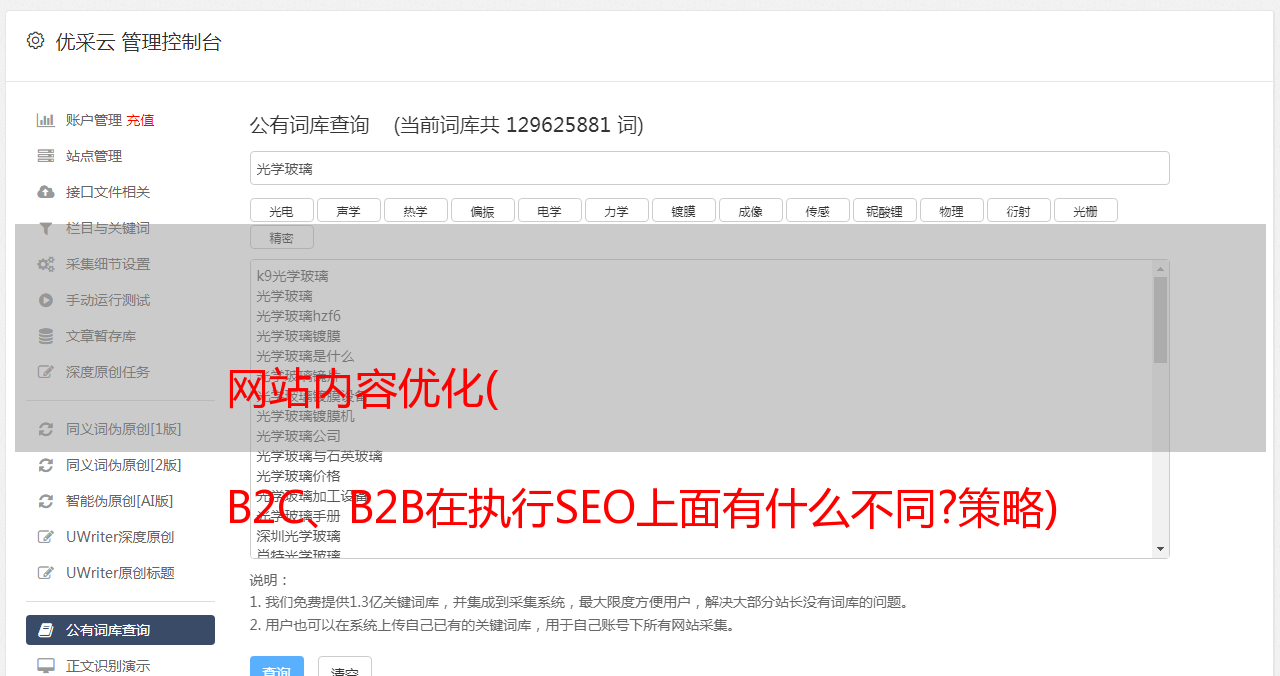Click the refresh icon beside 智能伪原创[AI版]
The height and width of the screenshot is (676, 1280).
click(x=45, y=501)
